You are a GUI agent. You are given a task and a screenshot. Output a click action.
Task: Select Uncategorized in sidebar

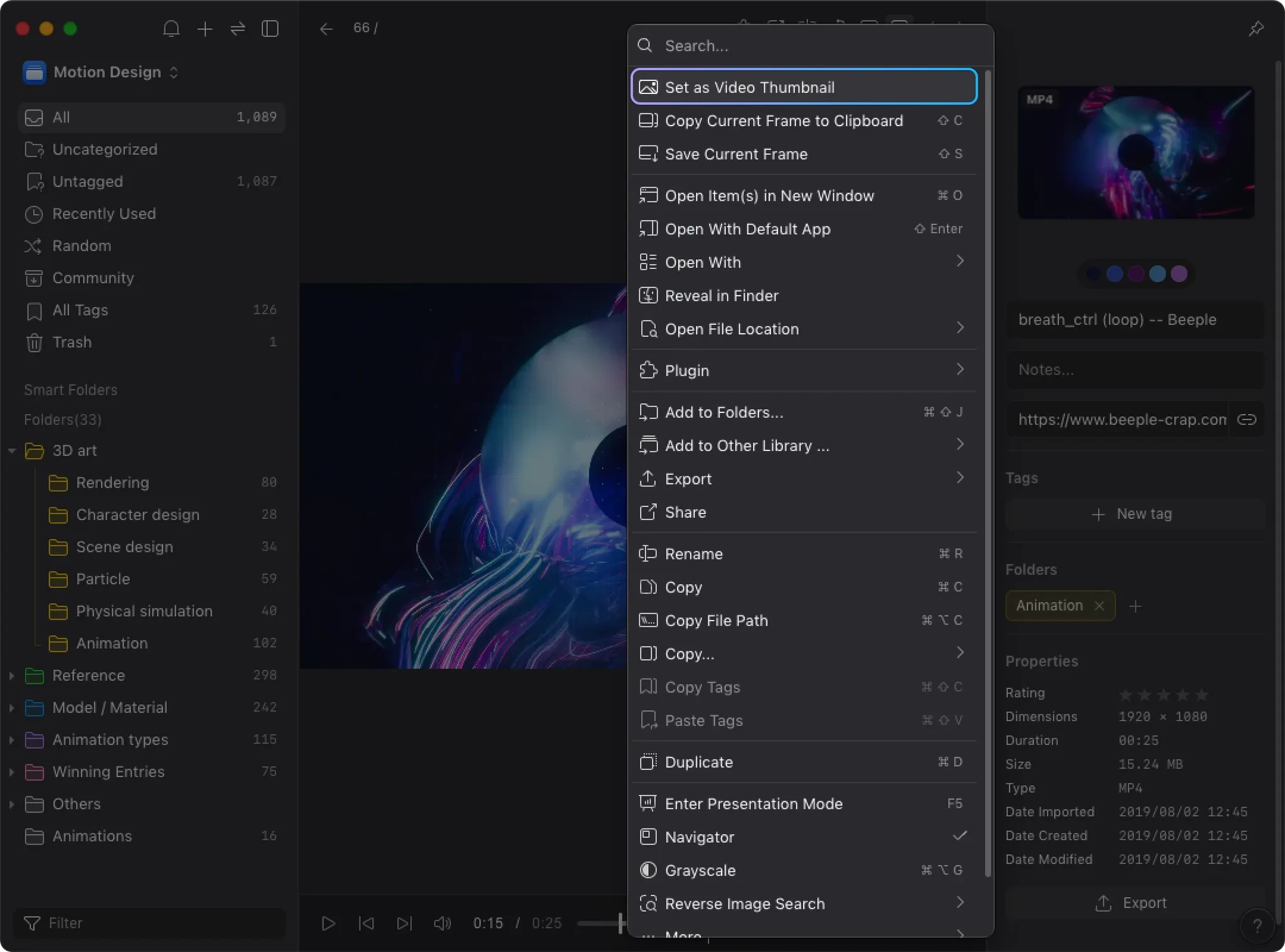pyautogui.click(x=152, y=149)
